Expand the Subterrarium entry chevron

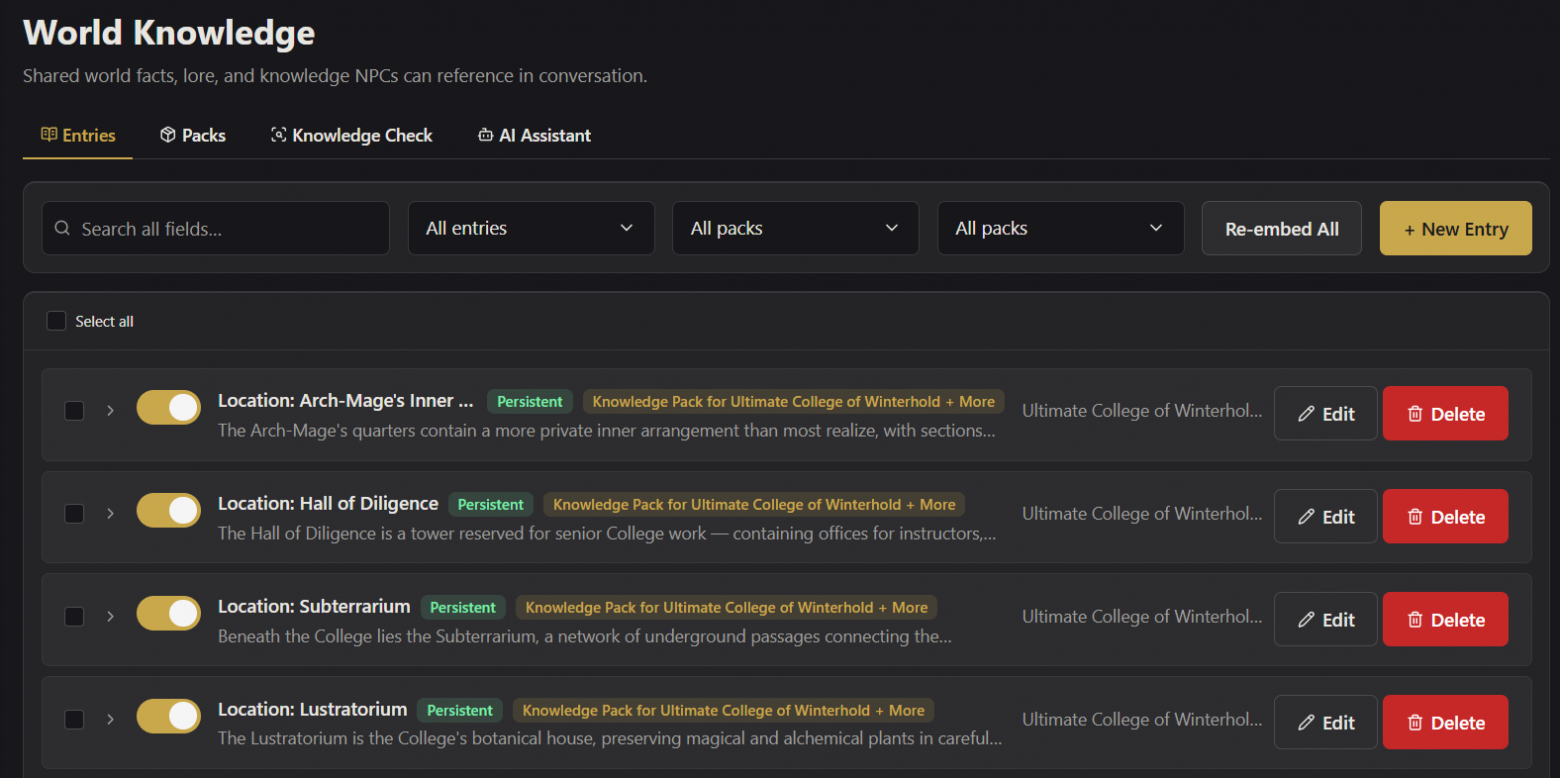coord(110,617)
